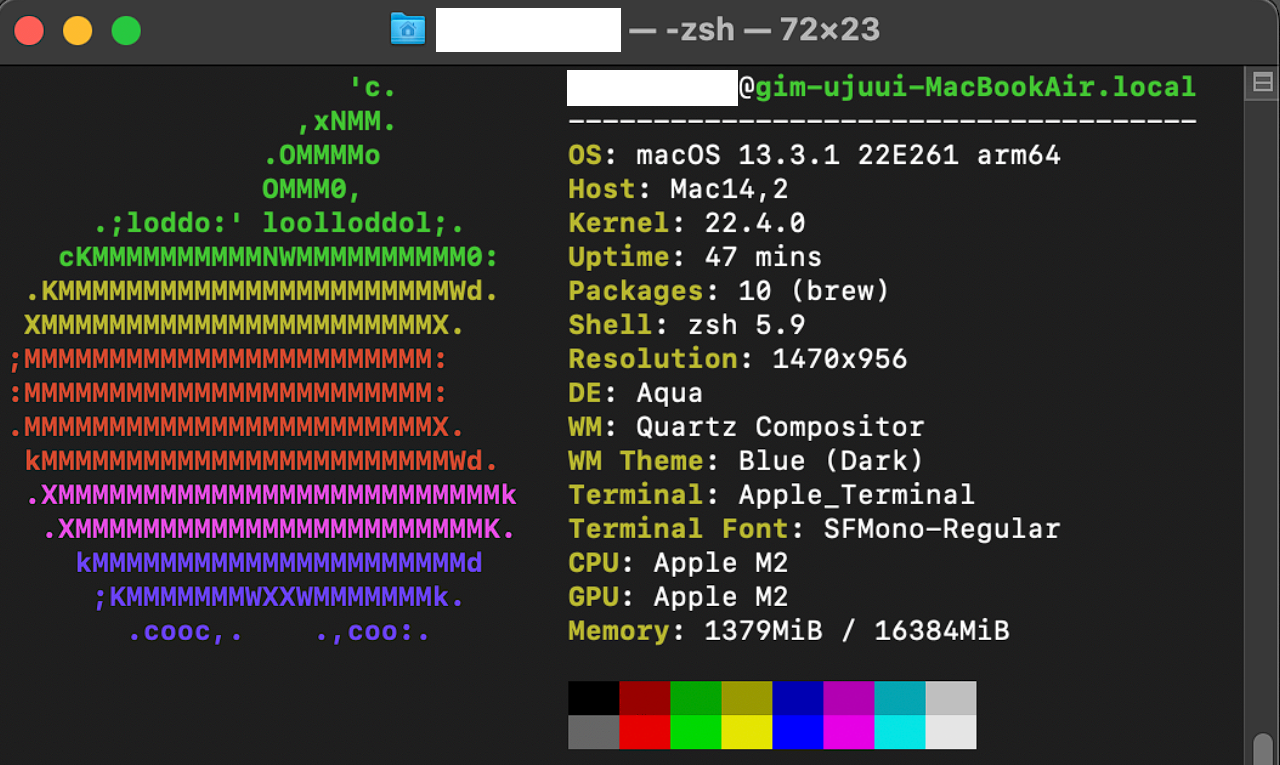Click the green zoom window button
The height and width of the screenshot is (765, 1280).
(126, 30)
